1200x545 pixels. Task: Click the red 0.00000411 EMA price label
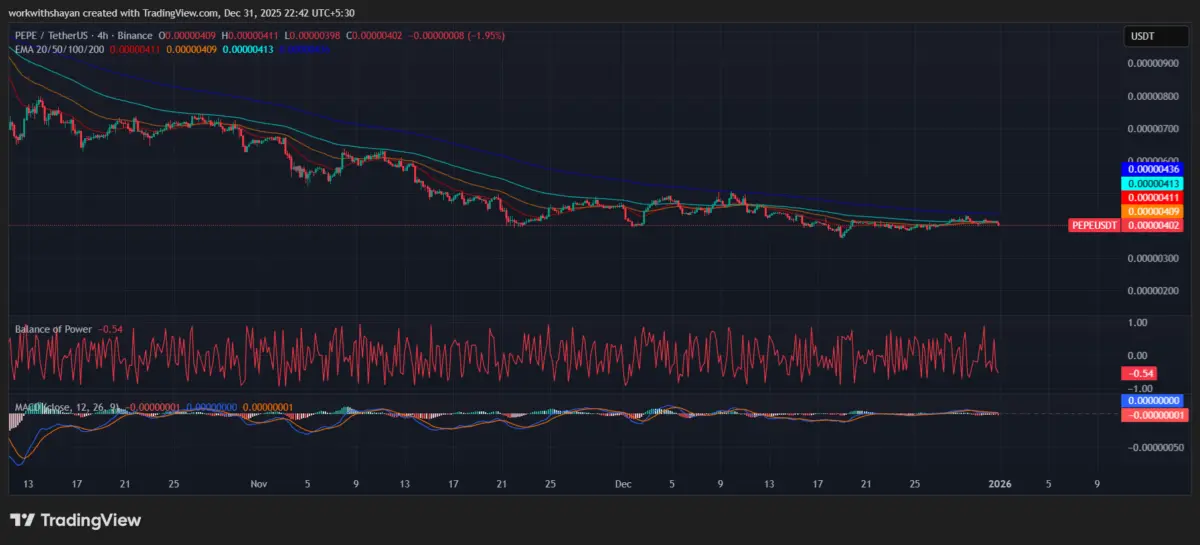(1154, 198)
